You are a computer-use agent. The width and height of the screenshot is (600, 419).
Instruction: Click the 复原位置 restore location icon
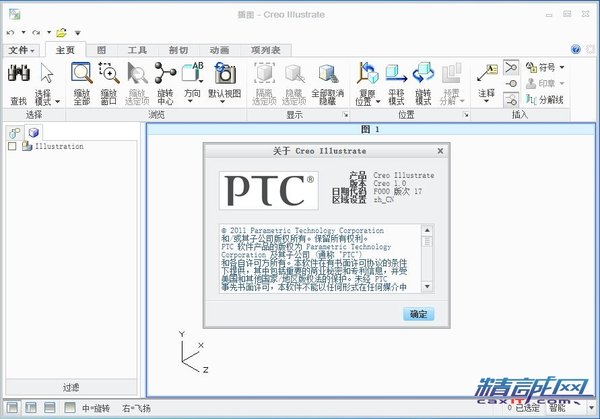367,73
